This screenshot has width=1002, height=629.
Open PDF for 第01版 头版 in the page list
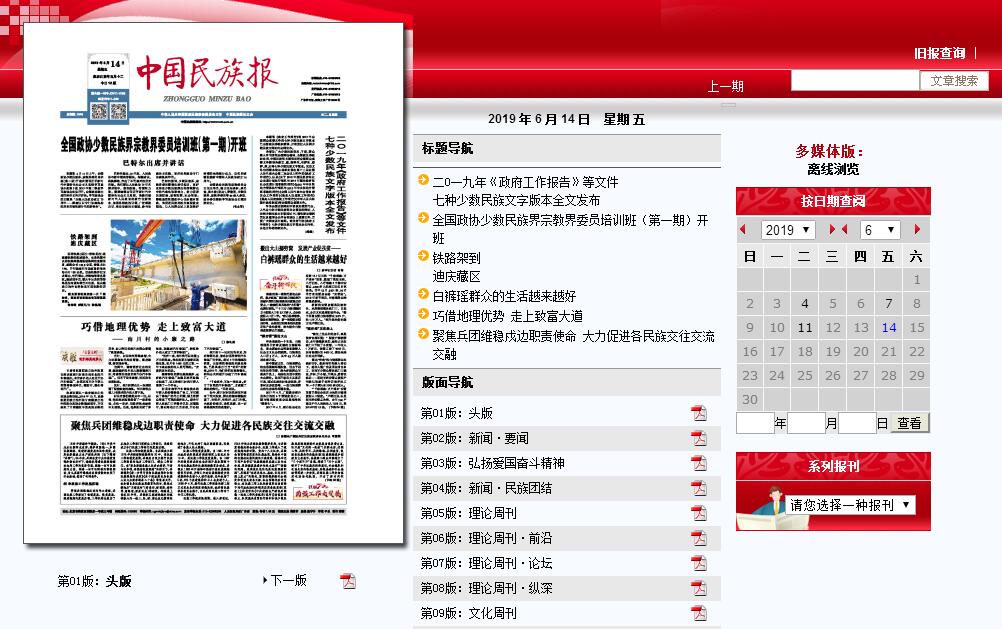(698, 413)
